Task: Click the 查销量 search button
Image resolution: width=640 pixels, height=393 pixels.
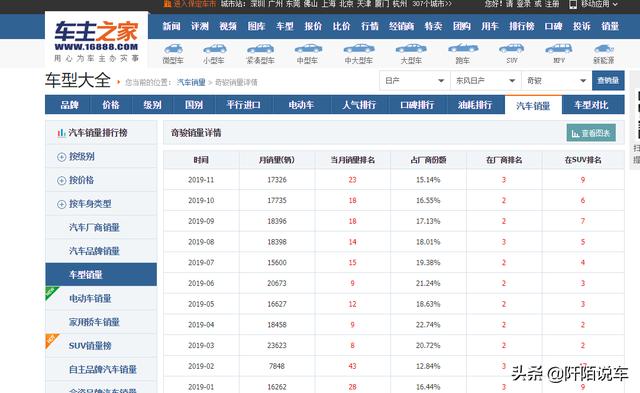Action: click(608, 81)
